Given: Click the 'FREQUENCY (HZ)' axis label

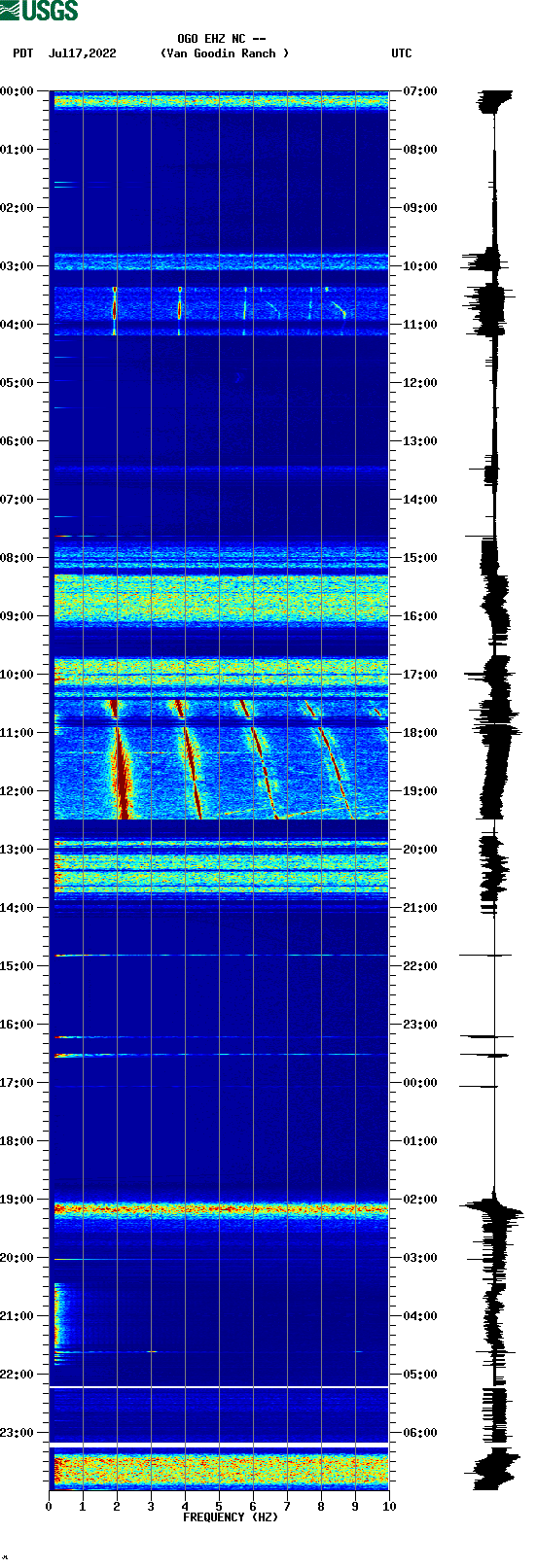Looking at the screenshot, I should tap(231, 1516).
